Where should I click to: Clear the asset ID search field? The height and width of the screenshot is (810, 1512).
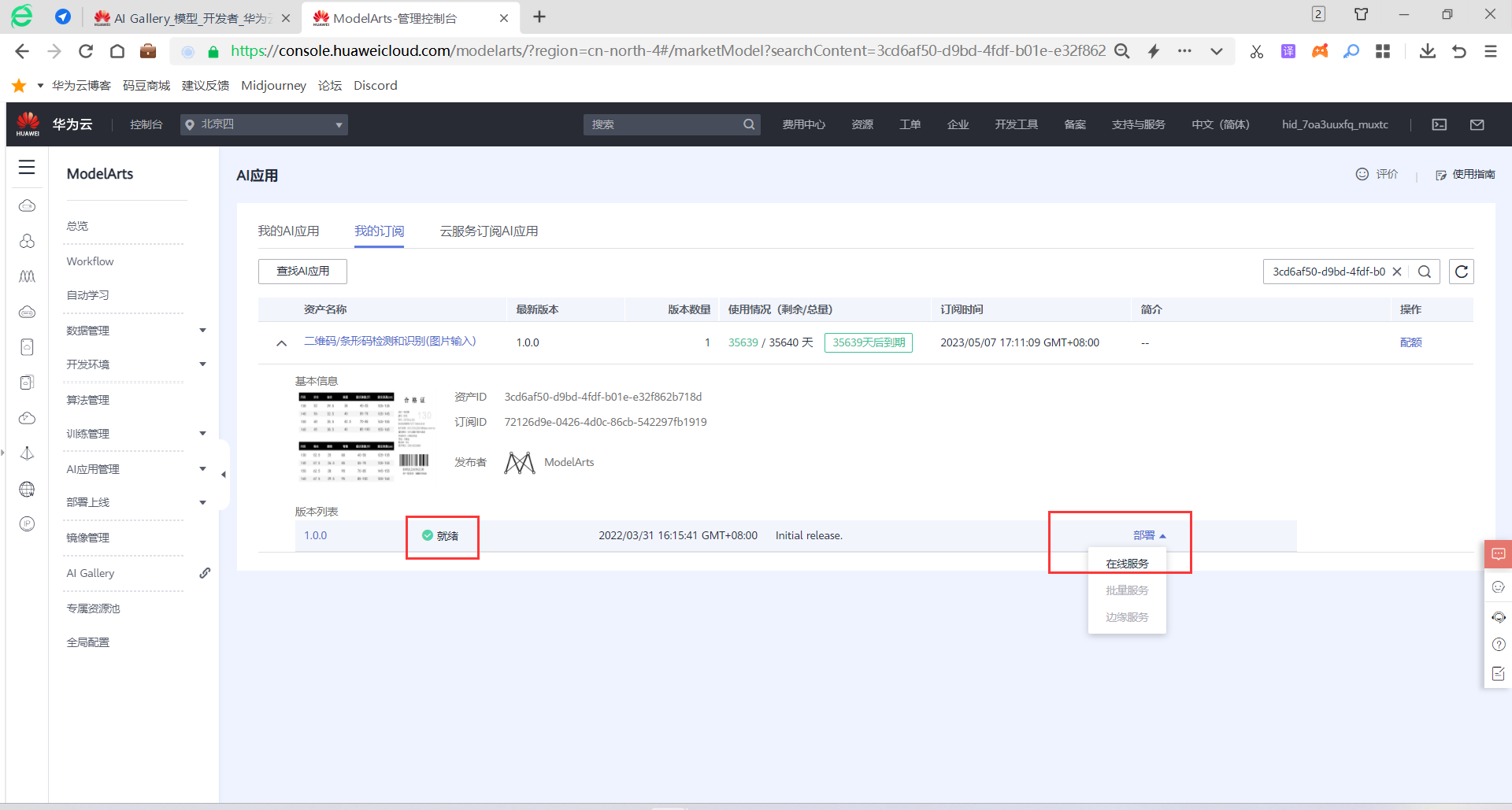point(1397,272)
